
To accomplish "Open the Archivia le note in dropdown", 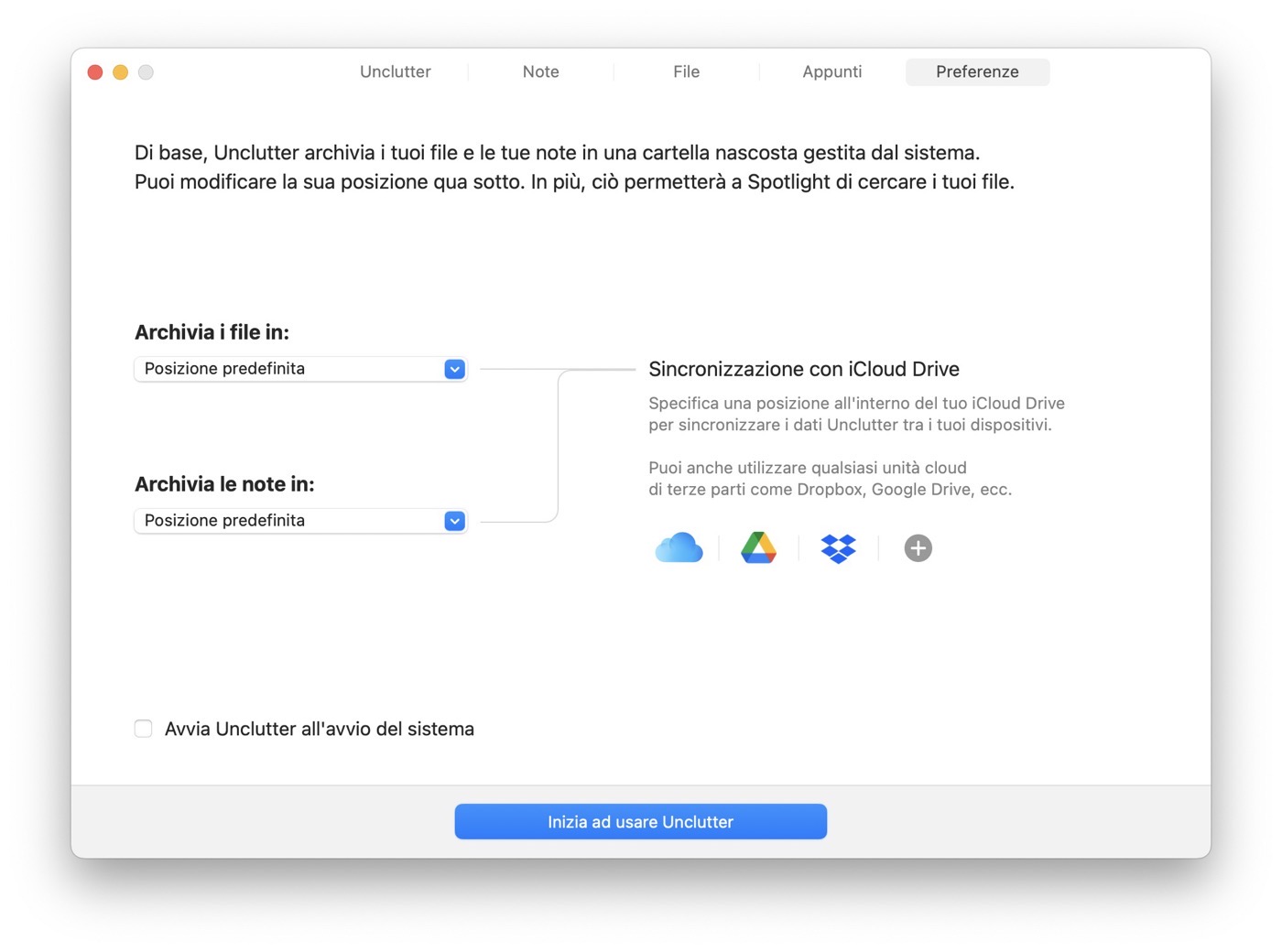I will click(300, 521).
